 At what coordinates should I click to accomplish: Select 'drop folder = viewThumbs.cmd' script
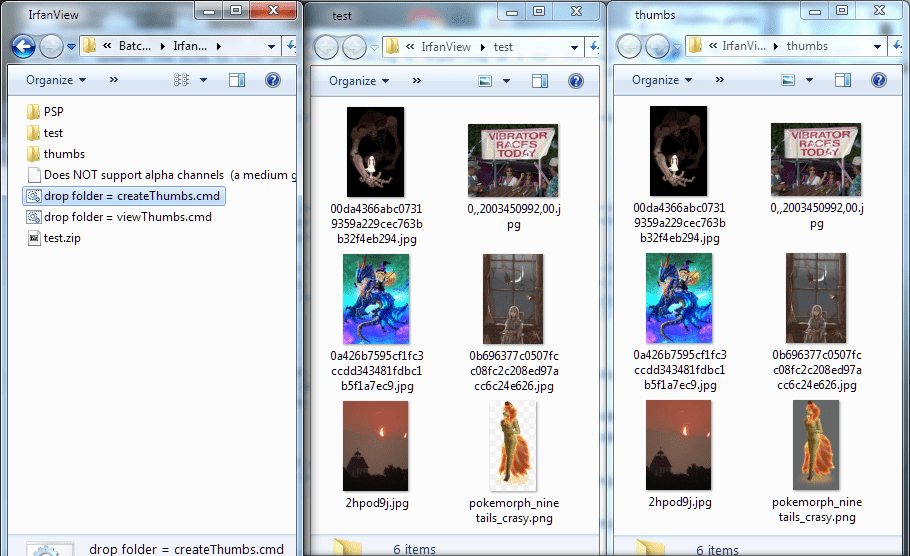[127, 217]
